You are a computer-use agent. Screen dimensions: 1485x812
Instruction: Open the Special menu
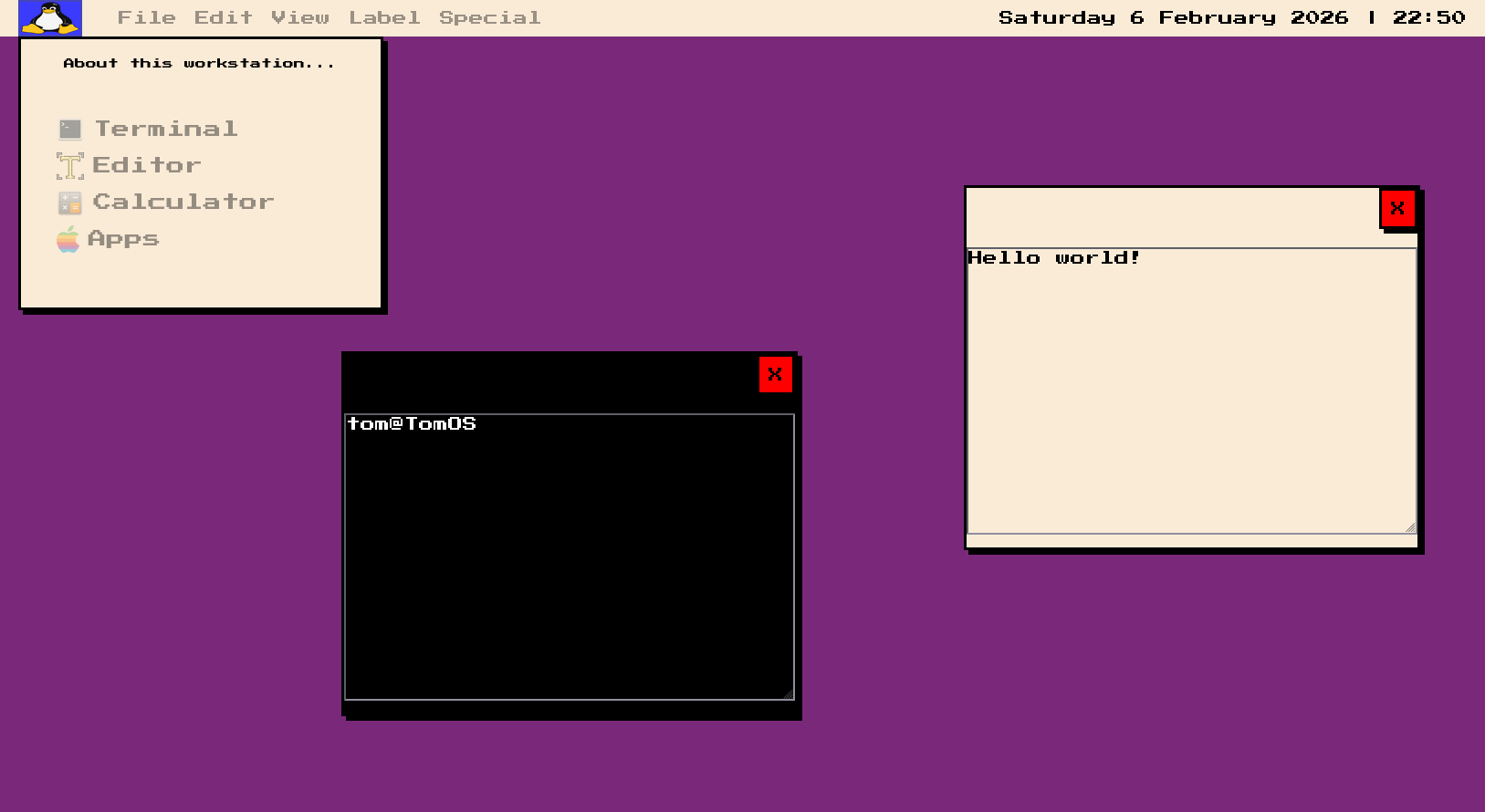(x=489, y=18)
